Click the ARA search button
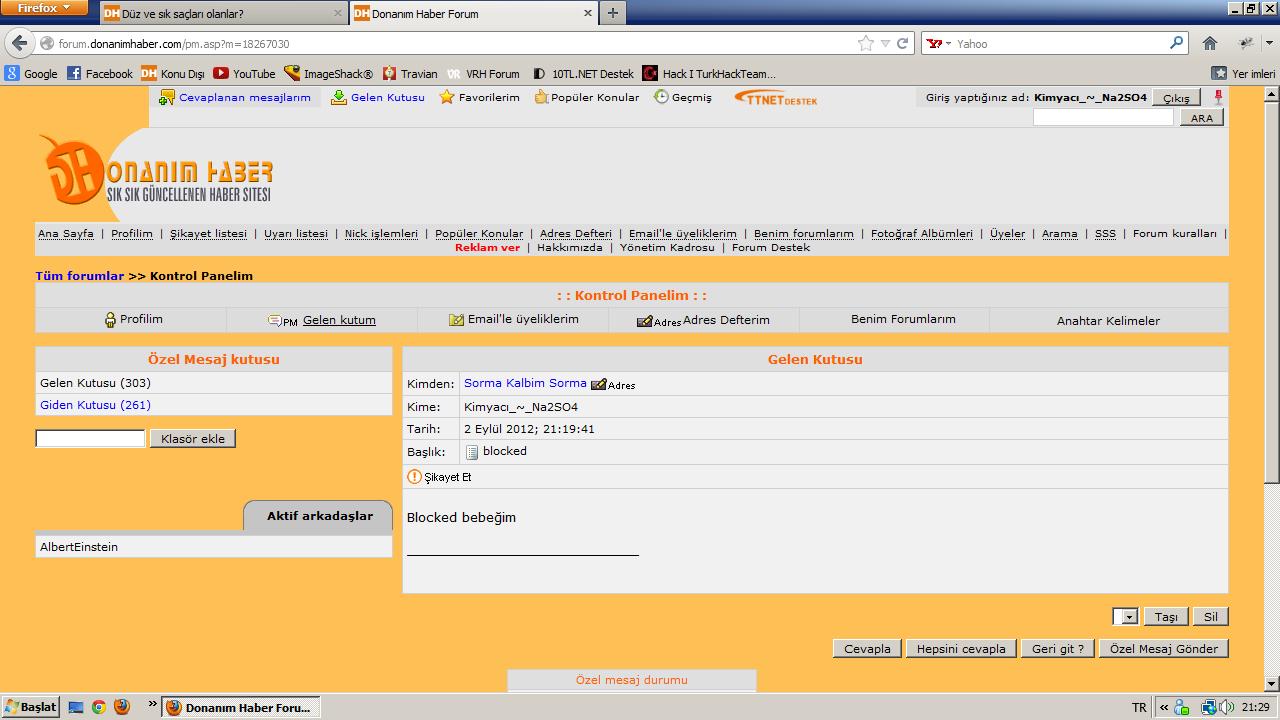This screenshot has width=1280, height=720. (1202, 118)
